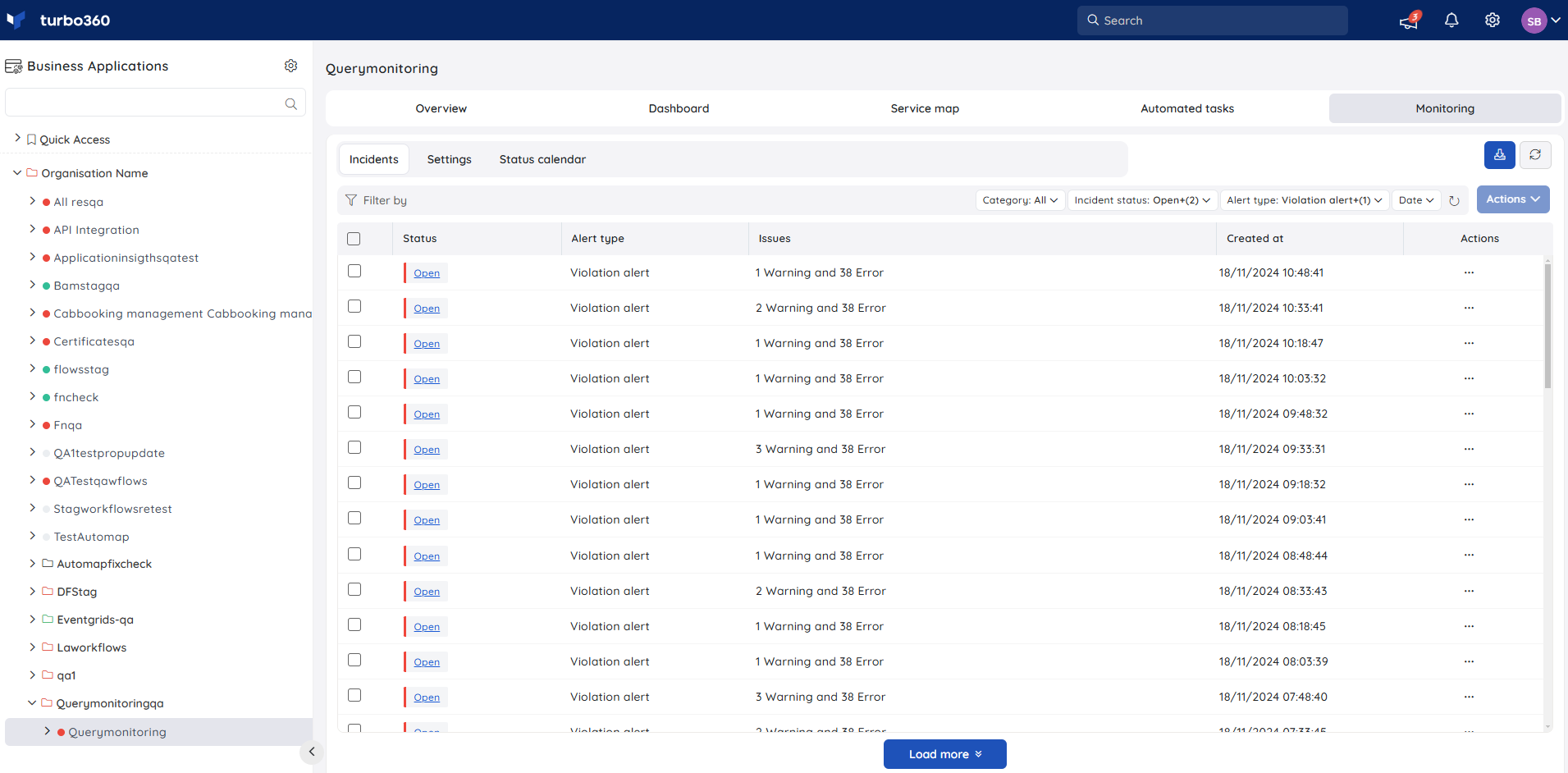
Task: Check the 08:03:39 incident row
Action: pyautogui.click(x=354, y=660)
